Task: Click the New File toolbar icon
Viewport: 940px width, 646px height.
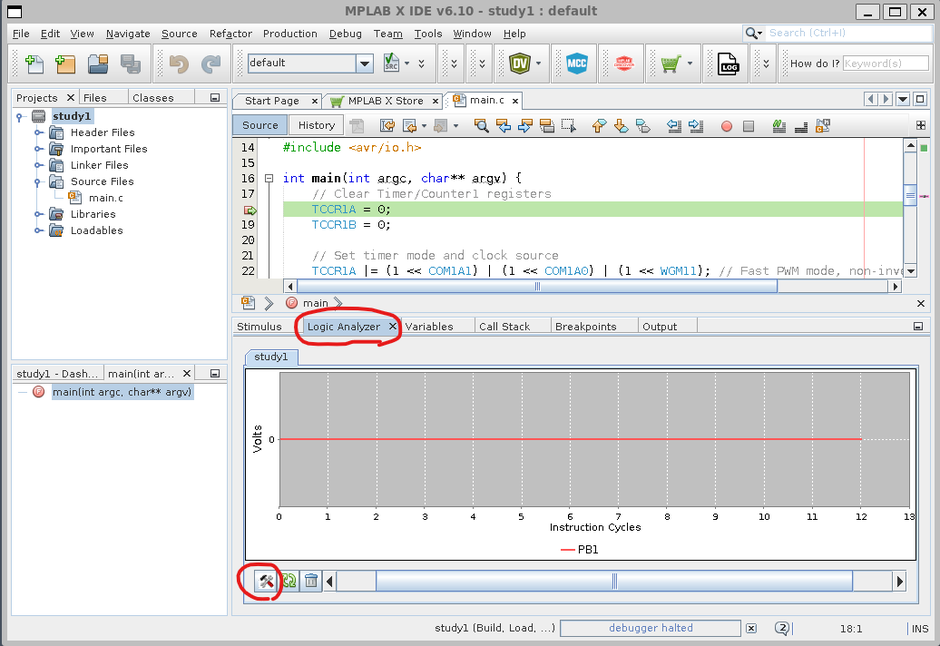Action: 34,63
